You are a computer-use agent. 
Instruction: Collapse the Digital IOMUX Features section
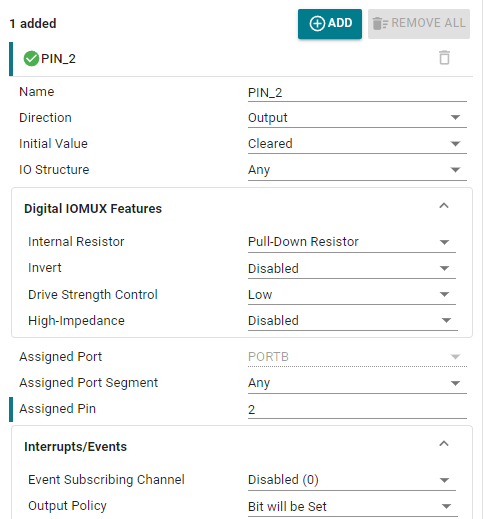tap(444, 206)
